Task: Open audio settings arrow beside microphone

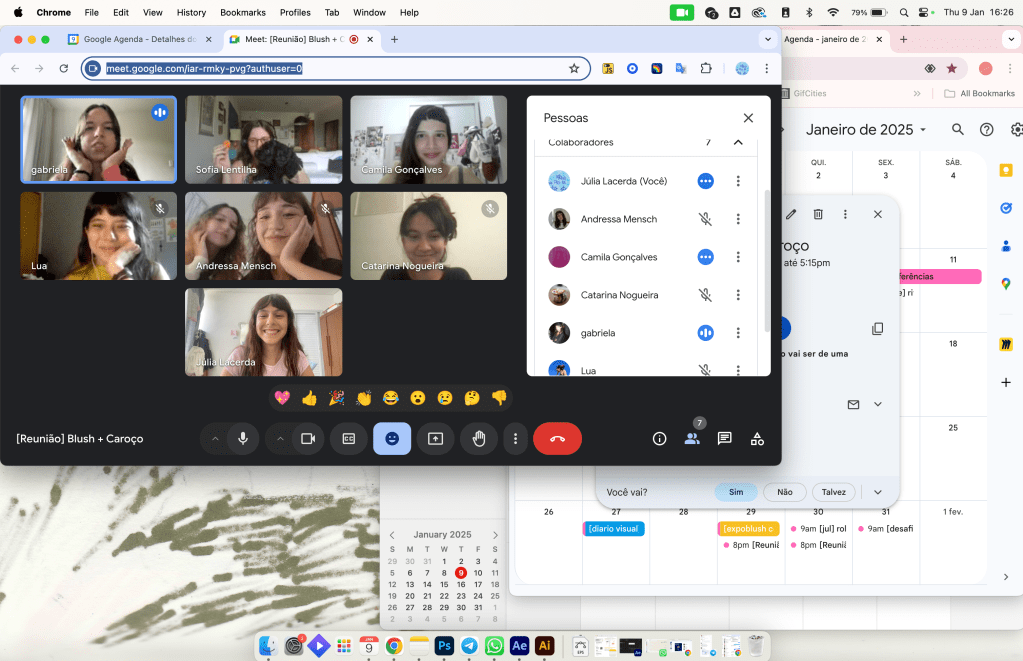Action: pyautogui.click(x=215, y=438)
